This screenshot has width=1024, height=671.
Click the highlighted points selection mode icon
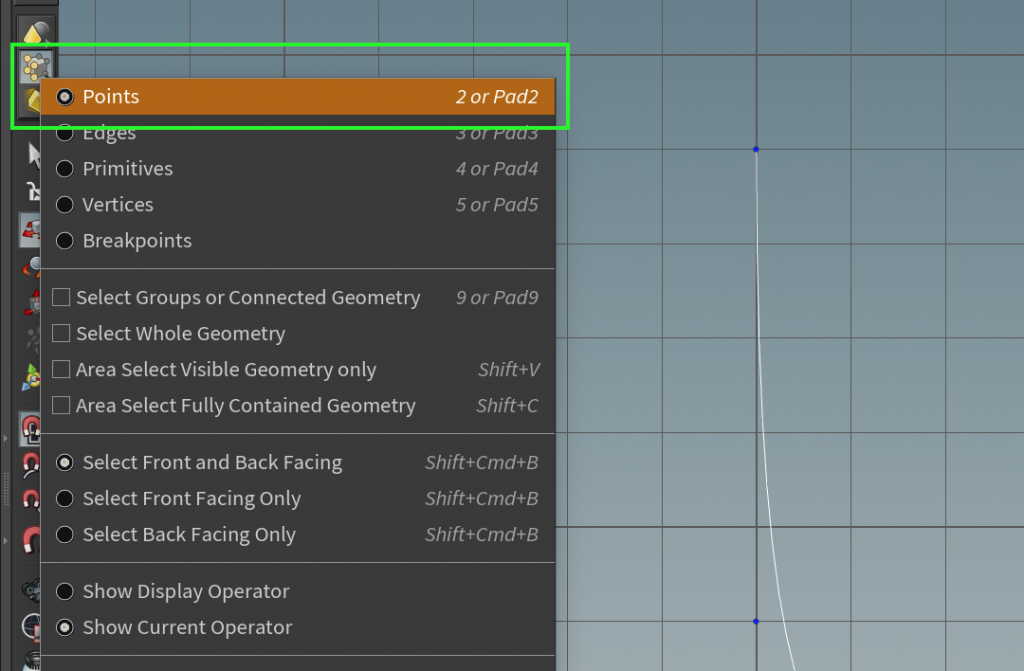point(35,68)
